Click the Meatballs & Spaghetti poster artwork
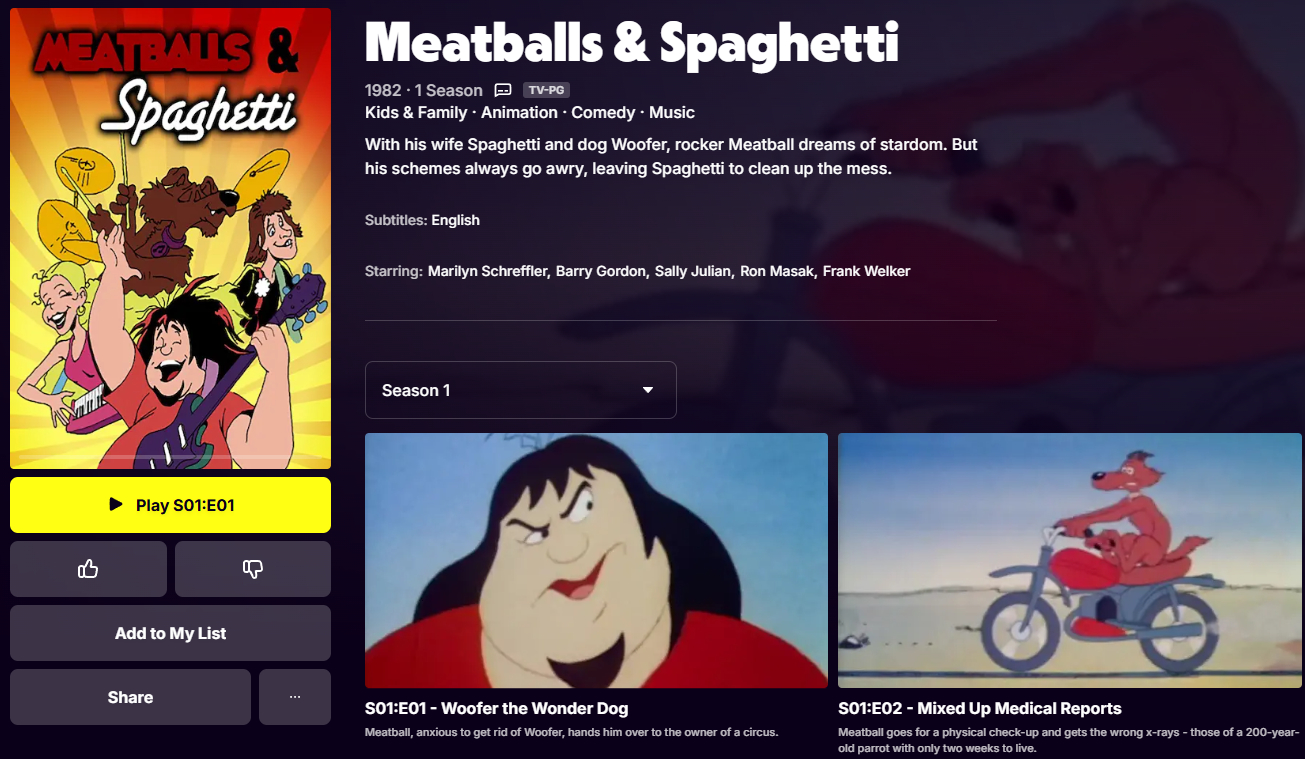 pyautogui.click(x=170, y=238)
